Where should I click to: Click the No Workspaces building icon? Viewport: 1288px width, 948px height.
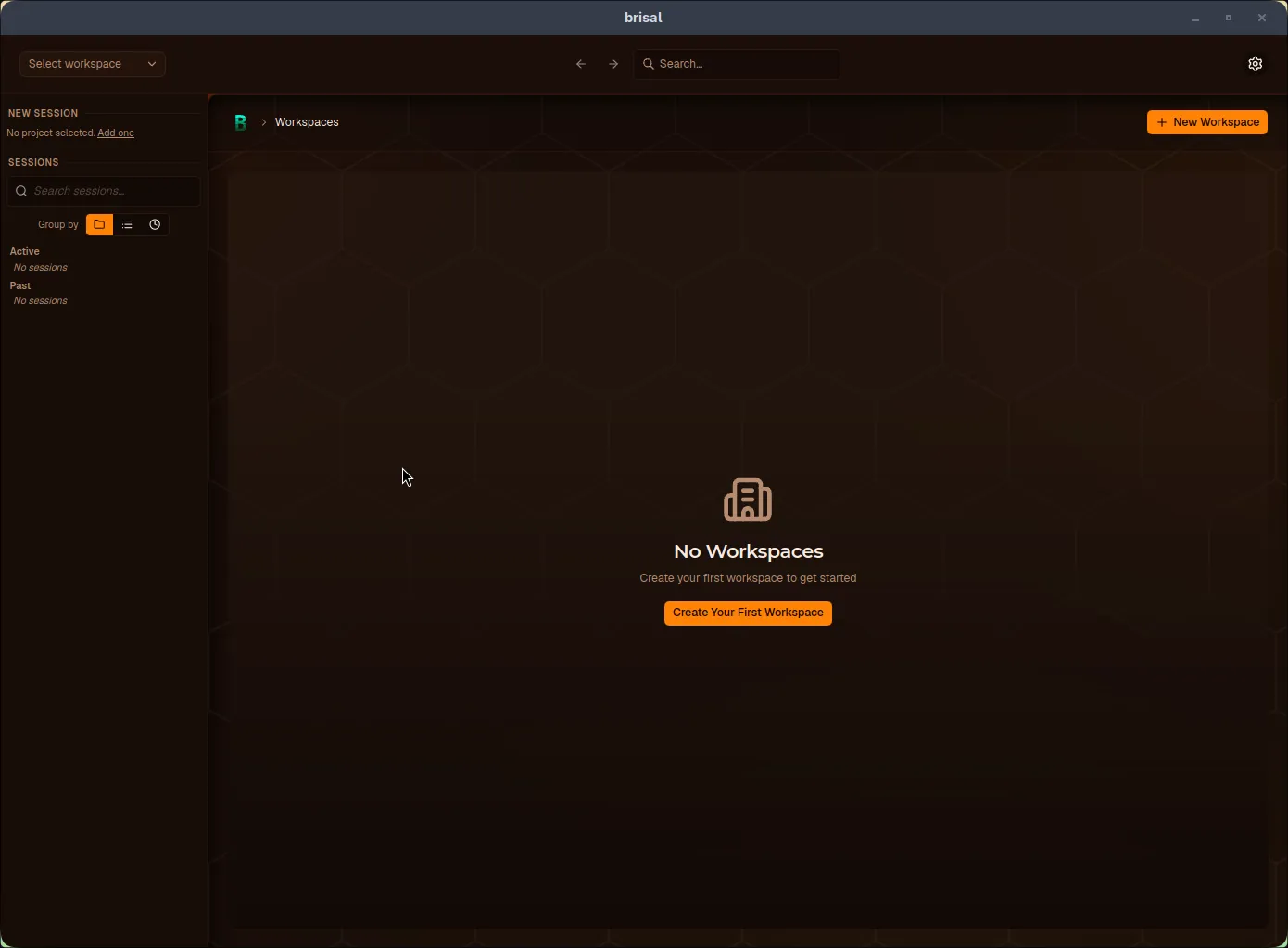(748, 500)
